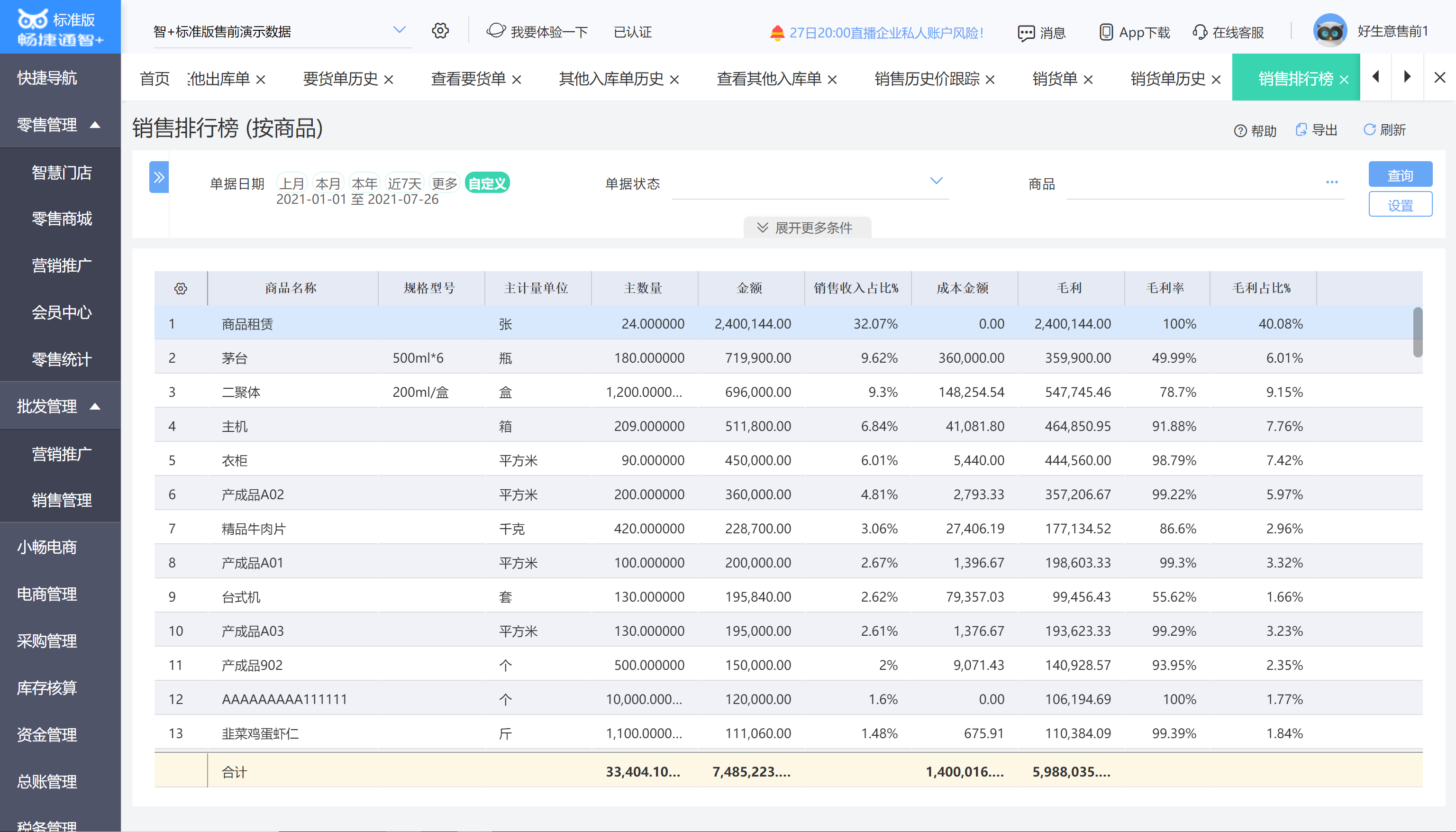Click the table column settings gear icon
This screenshot has height=832, width=1456.
[181, 289]
